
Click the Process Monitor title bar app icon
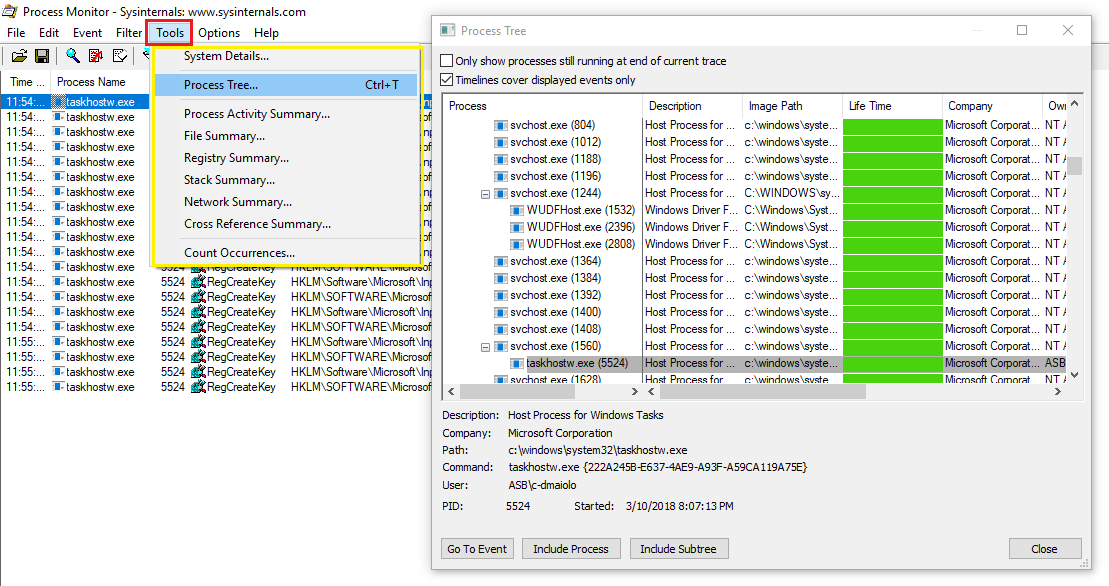10,11
